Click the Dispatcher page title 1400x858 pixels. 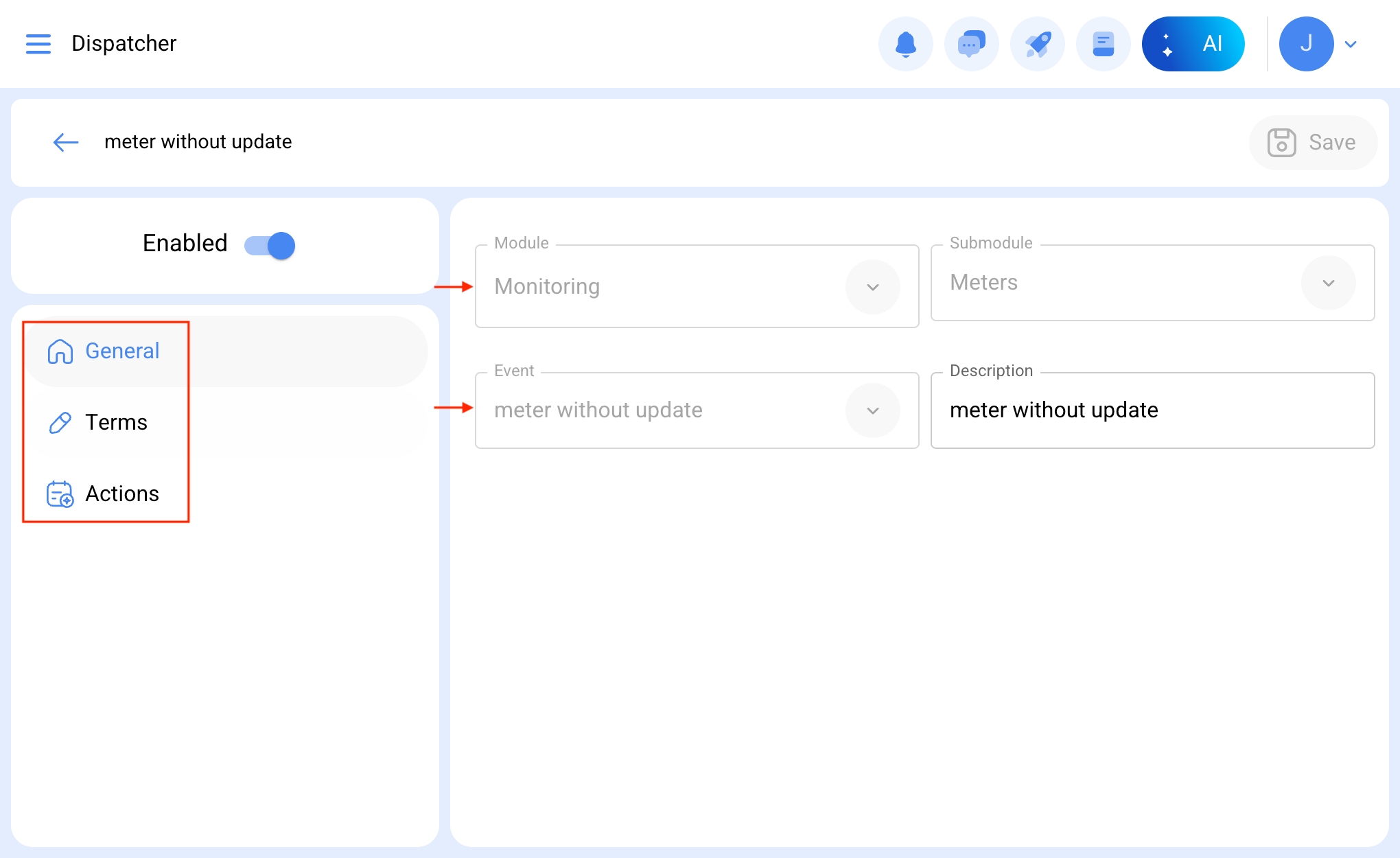[x=124, y=43]
